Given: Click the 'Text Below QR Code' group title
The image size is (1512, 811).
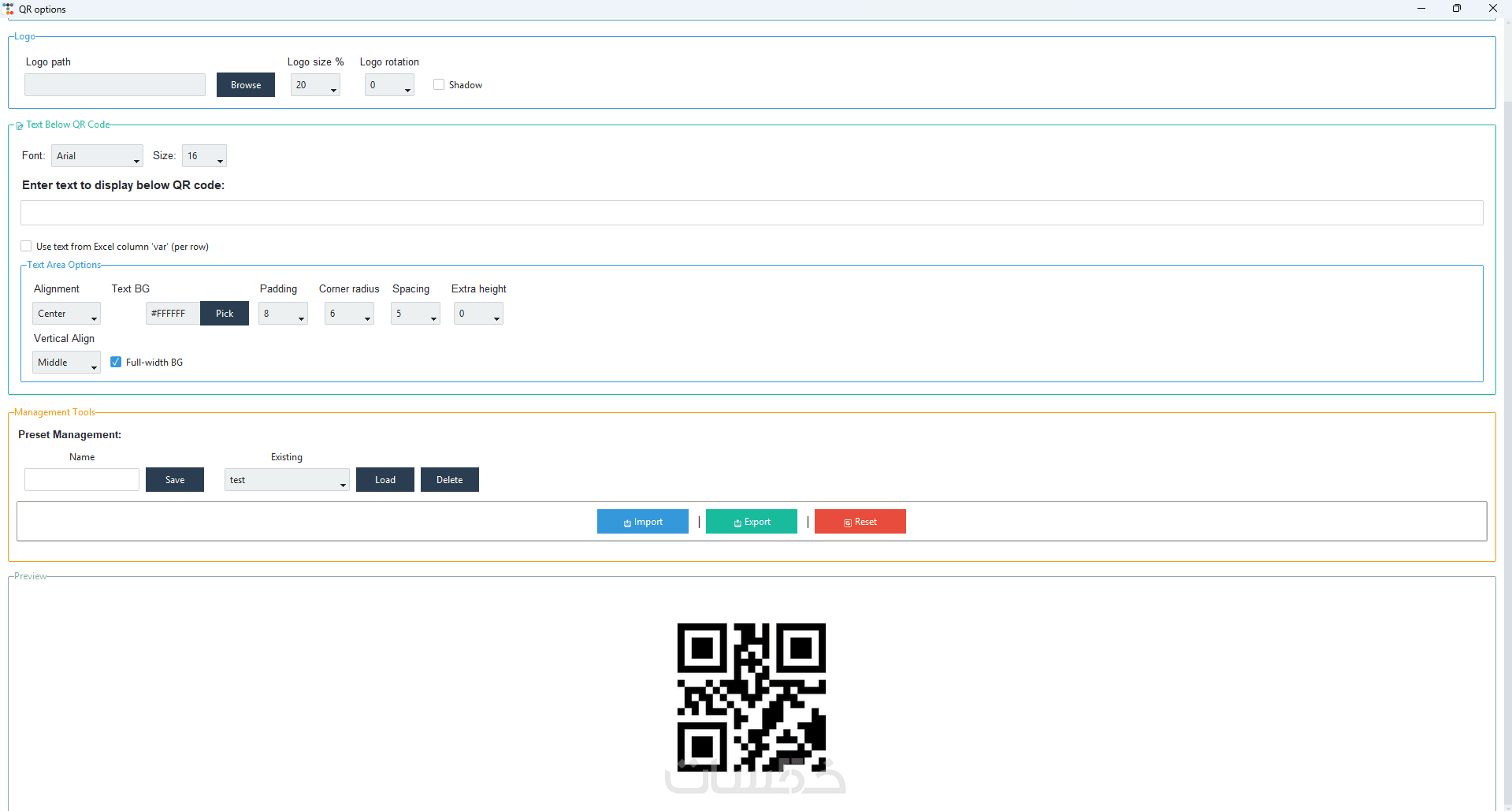Looking at the screenshot, I should [x=68, y=125].
